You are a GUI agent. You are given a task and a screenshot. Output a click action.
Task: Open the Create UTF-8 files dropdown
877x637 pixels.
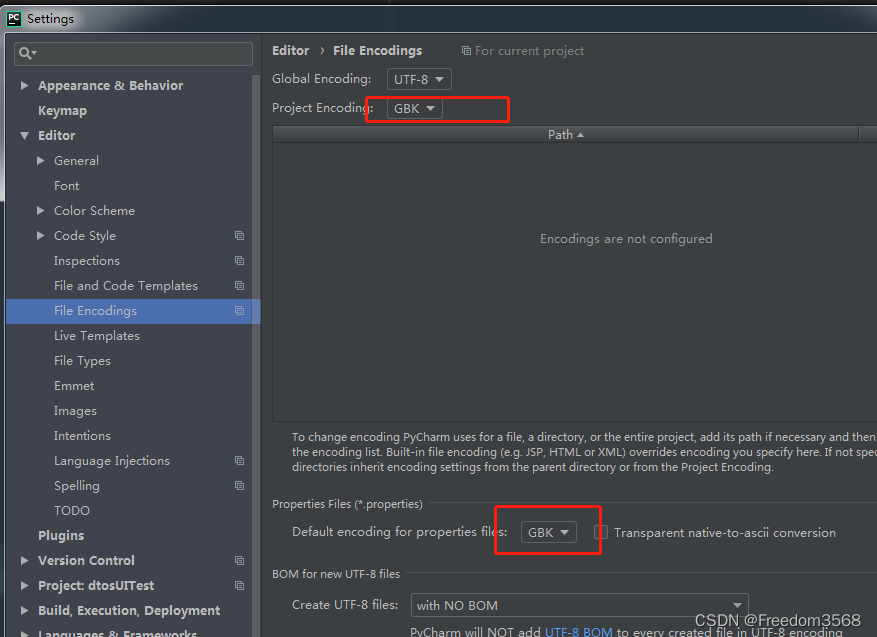(579, 605)
